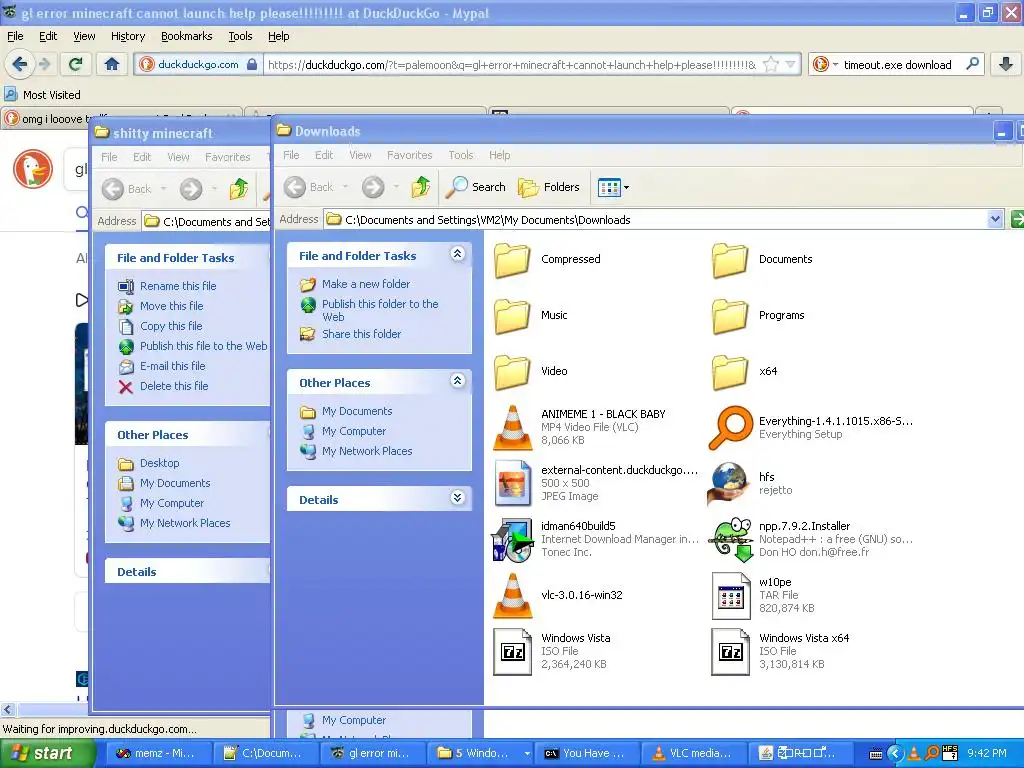Screen dimensions: 1024x768
Task: Open Back history dropdown in Downloads toolbar
Action: click(x=345, y=187)
